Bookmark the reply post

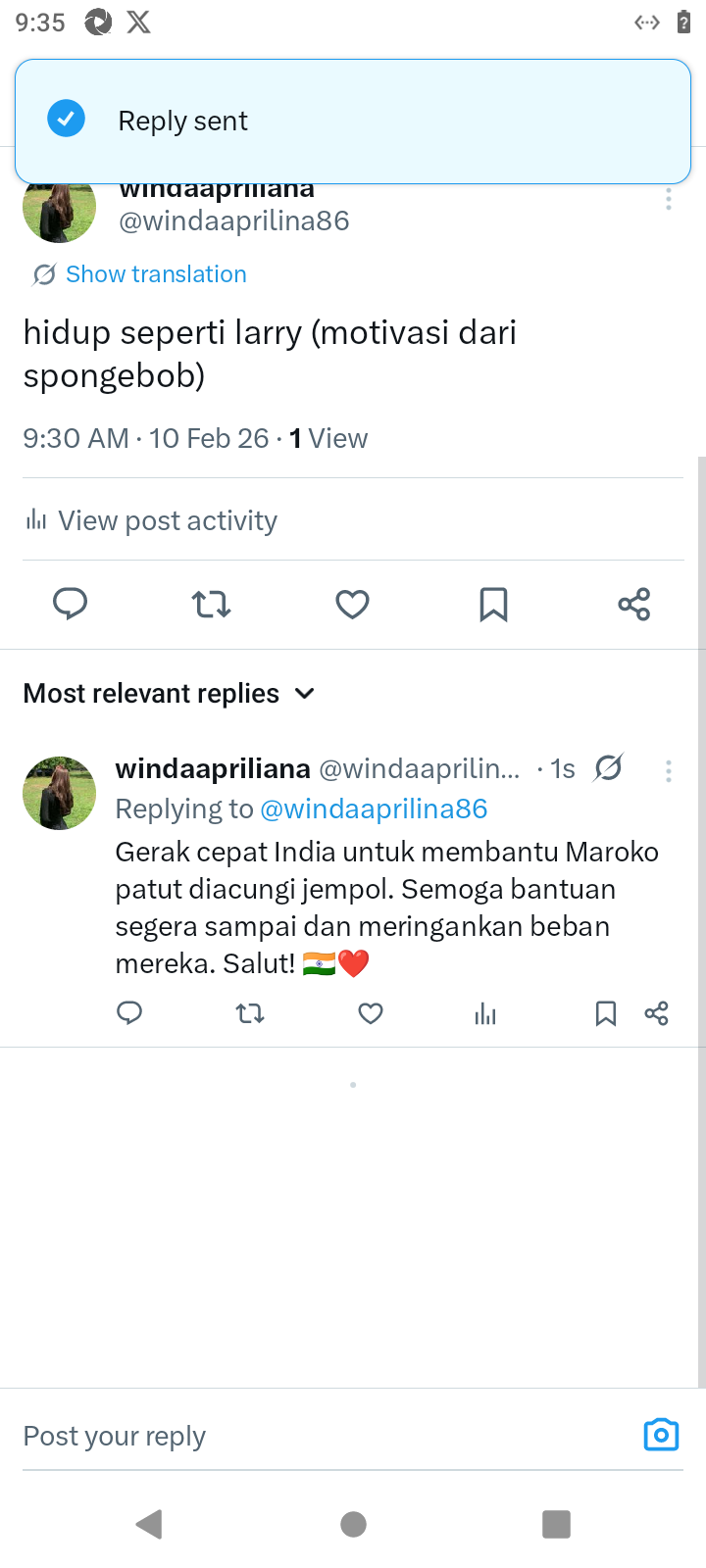[606, 1013]
